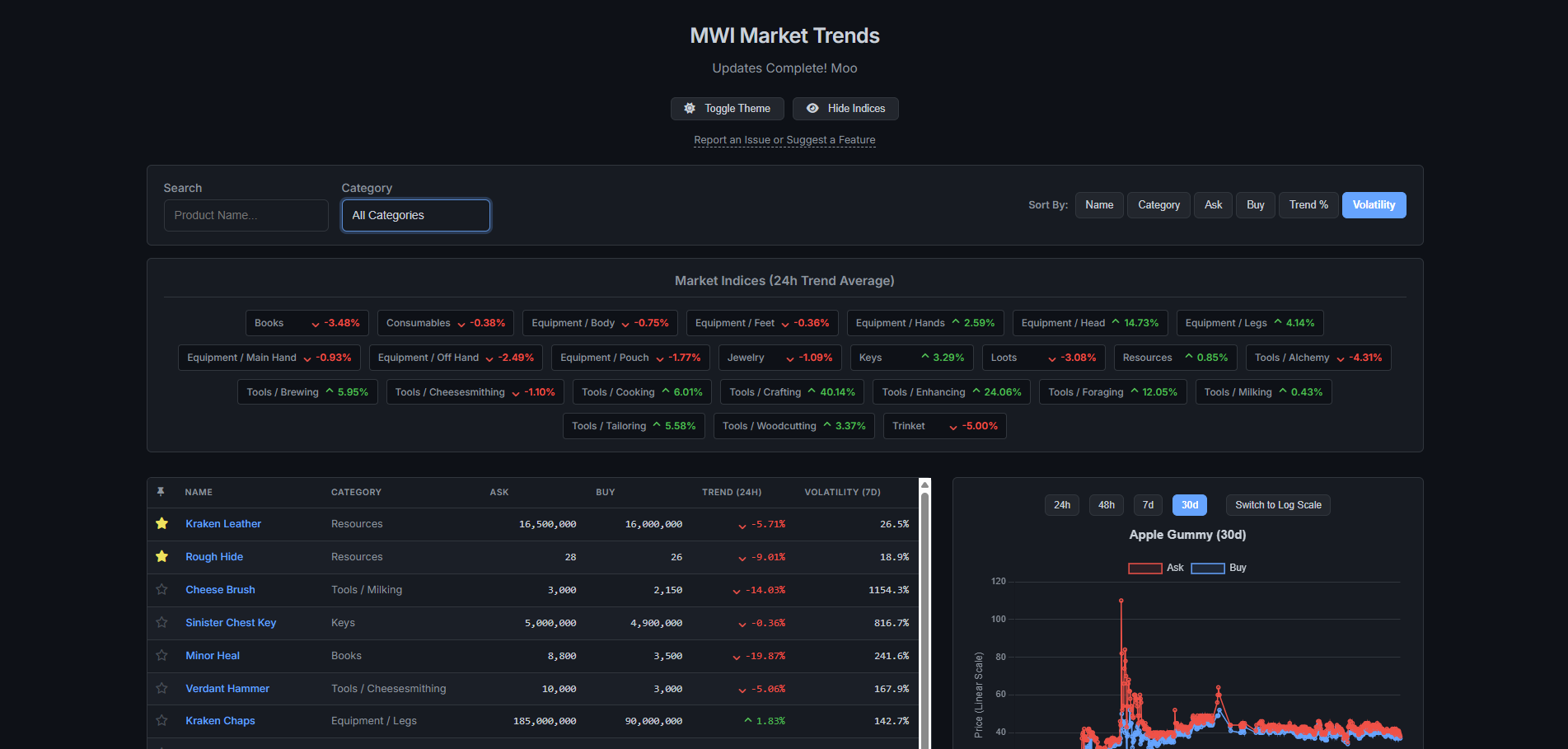Switch the chart to log scale

[x=1277, y=505]
